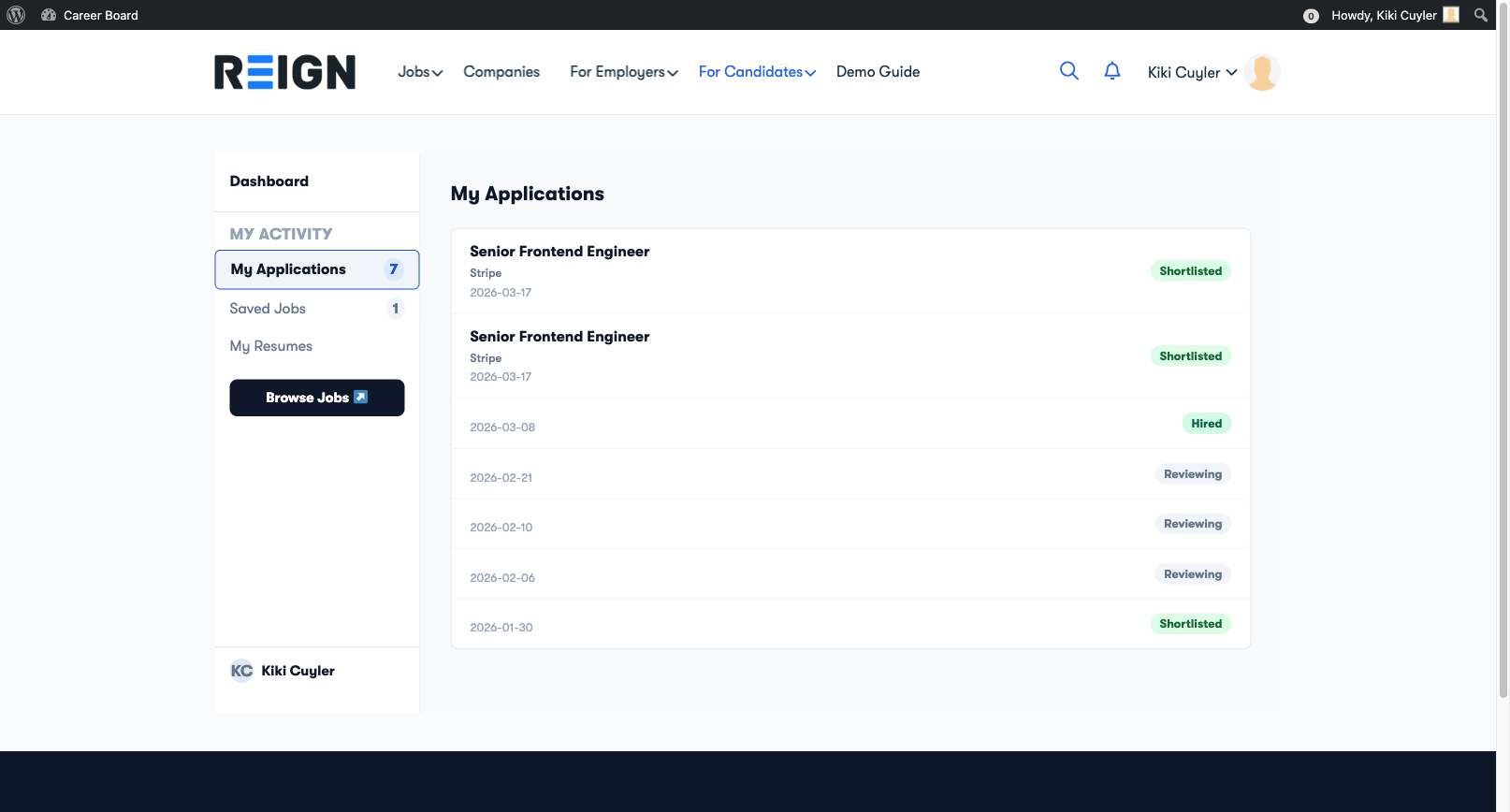Open the WordPress logo menu
The height and width of the screenshot is (812, 1510).
tap(16, 15)
